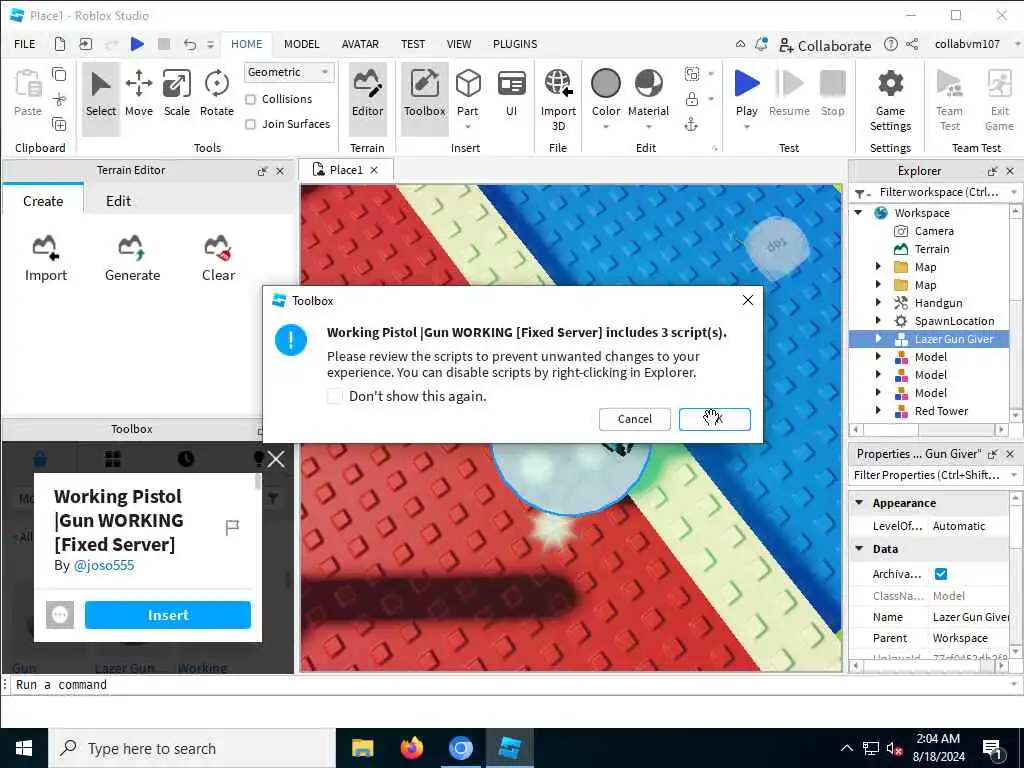Select the Camera item in Explorer
The image size is (1024, 768).
click(934, 231)
